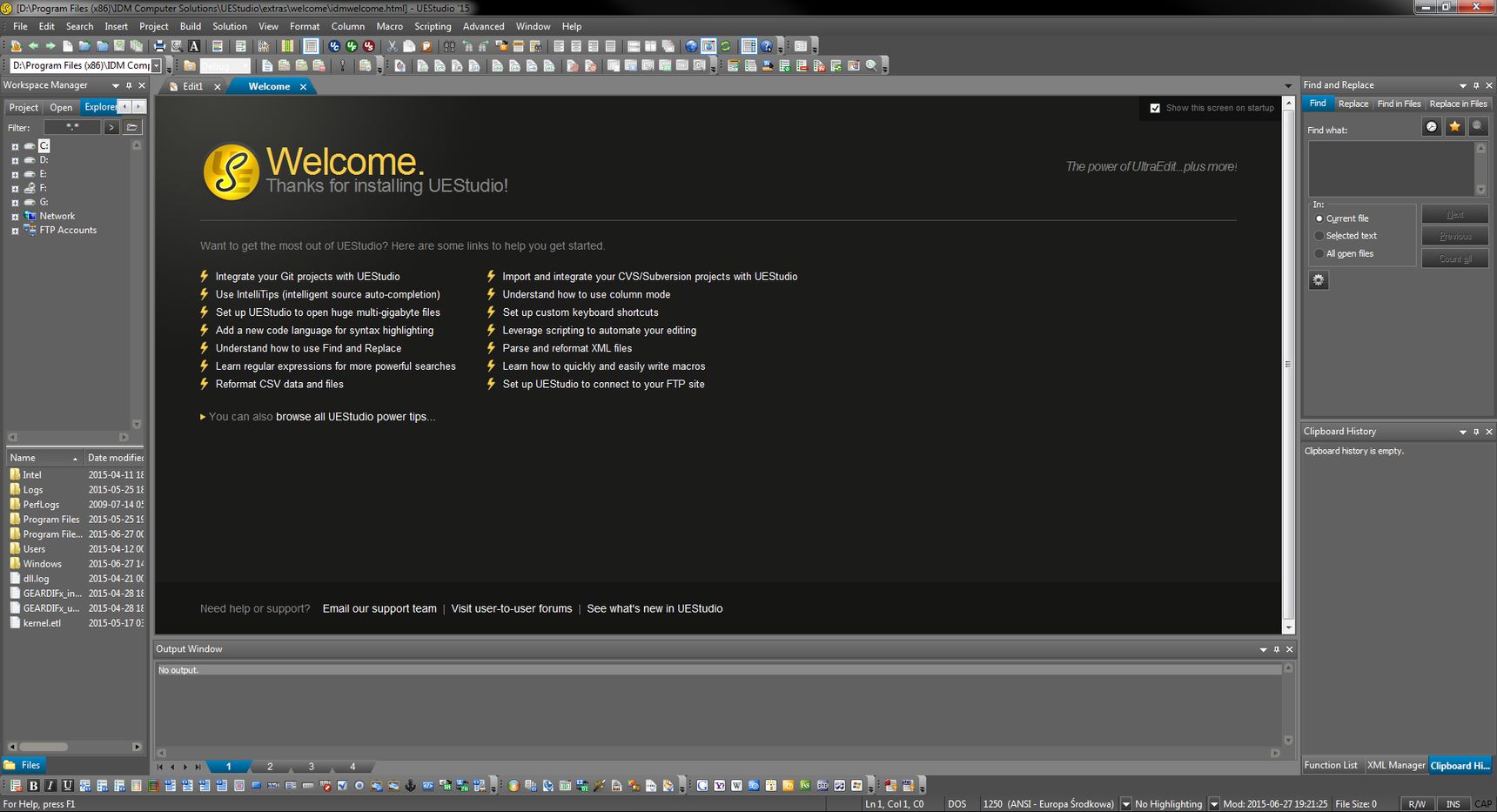Click Visit user-to-user forums link
Viewport: 1497px width, 812px height.
click(512, 608)
